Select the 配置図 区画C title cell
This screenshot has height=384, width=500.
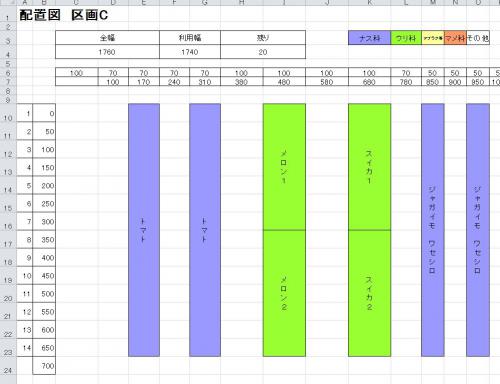63,15
